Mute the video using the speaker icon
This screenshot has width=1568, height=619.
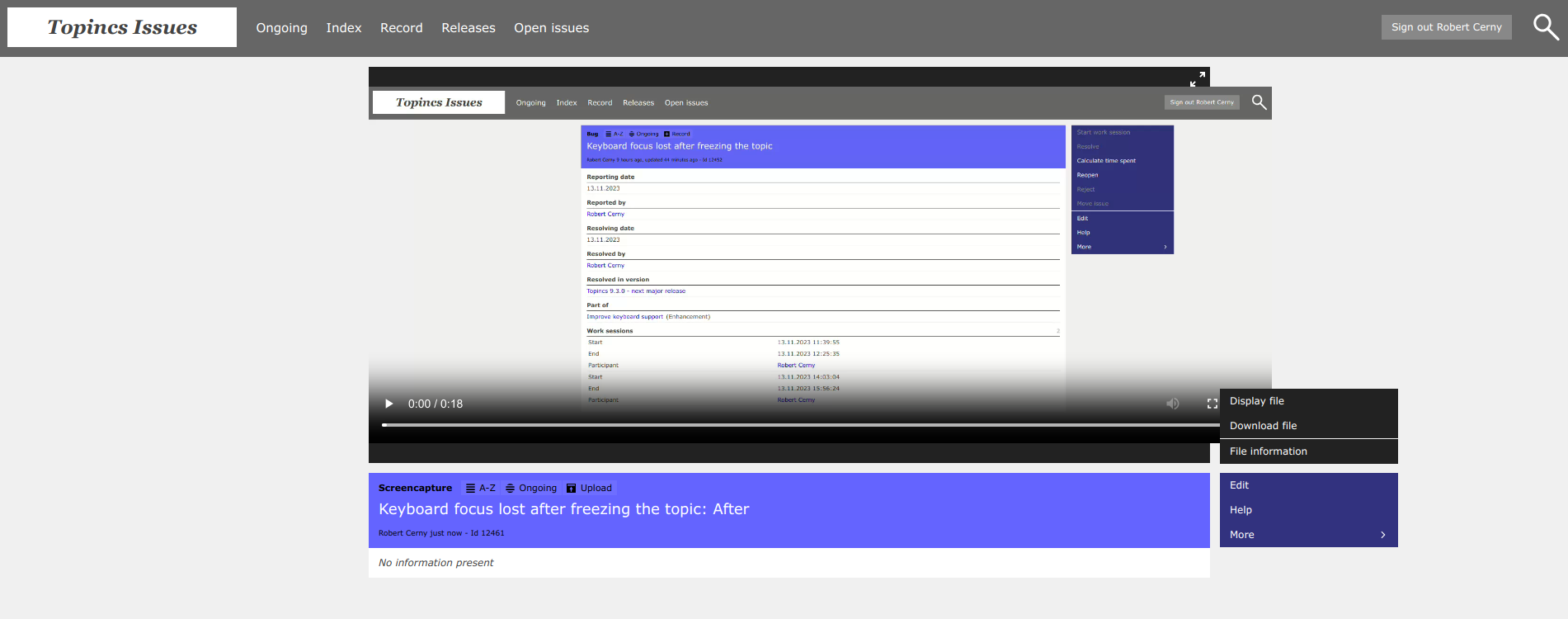click(1172, 404)
